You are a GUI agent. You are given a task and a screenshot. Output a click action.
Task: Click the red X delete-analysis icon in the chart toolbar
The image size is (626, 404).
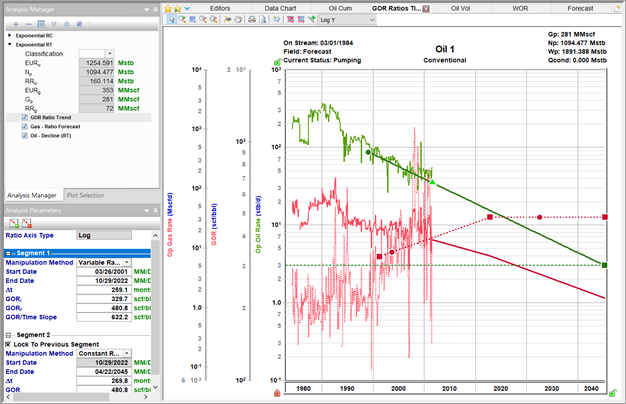291,19
